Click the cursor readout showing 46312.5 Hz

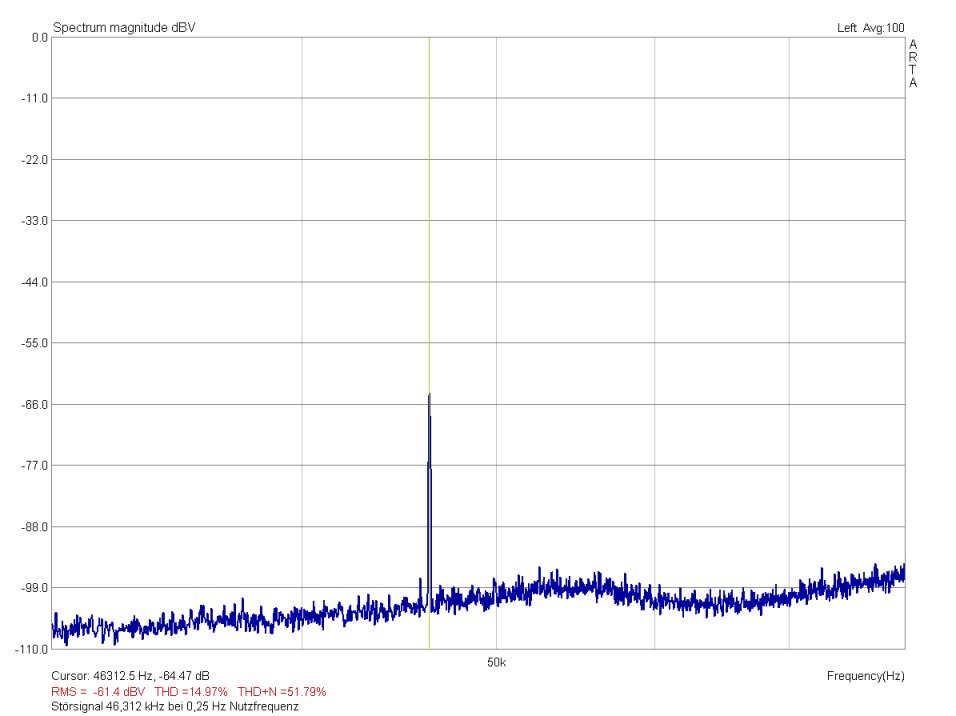tap(130, 676)
